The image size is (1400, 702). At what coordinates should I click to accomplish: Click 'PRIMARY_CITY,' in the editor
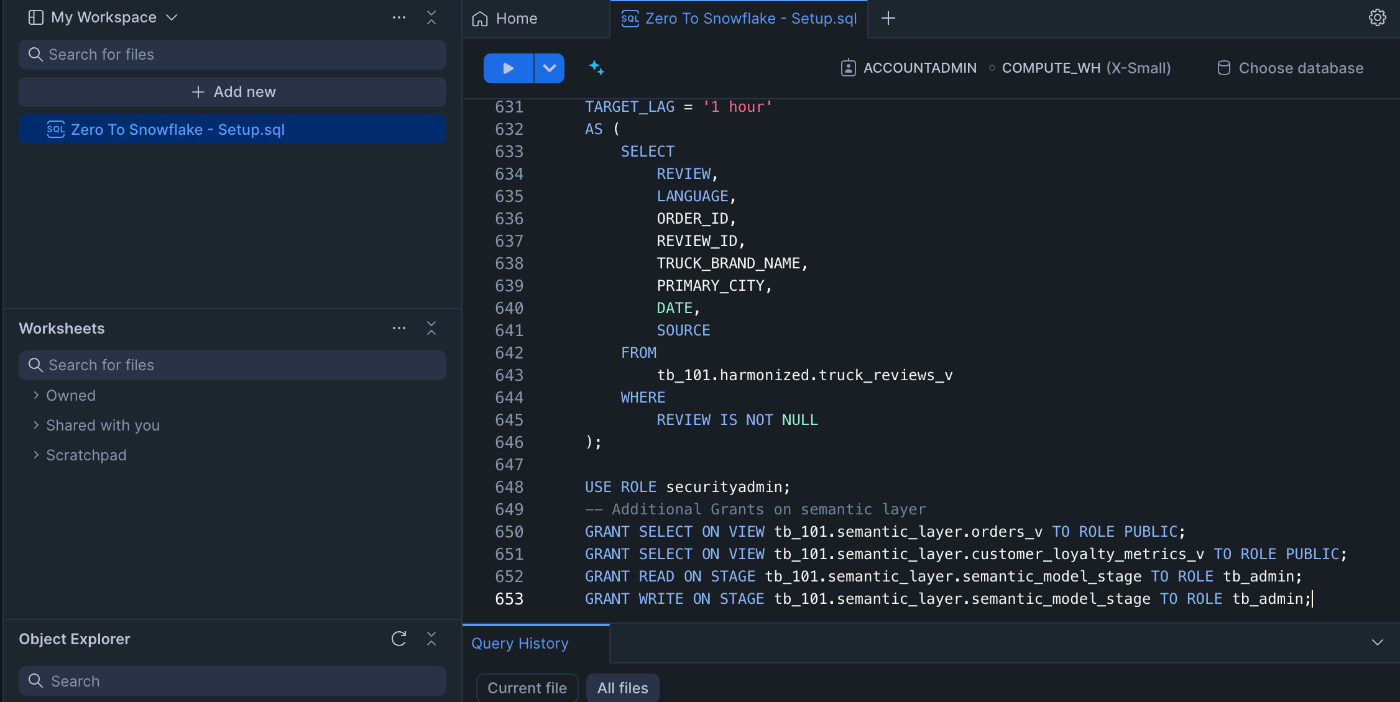click(714, 286)
